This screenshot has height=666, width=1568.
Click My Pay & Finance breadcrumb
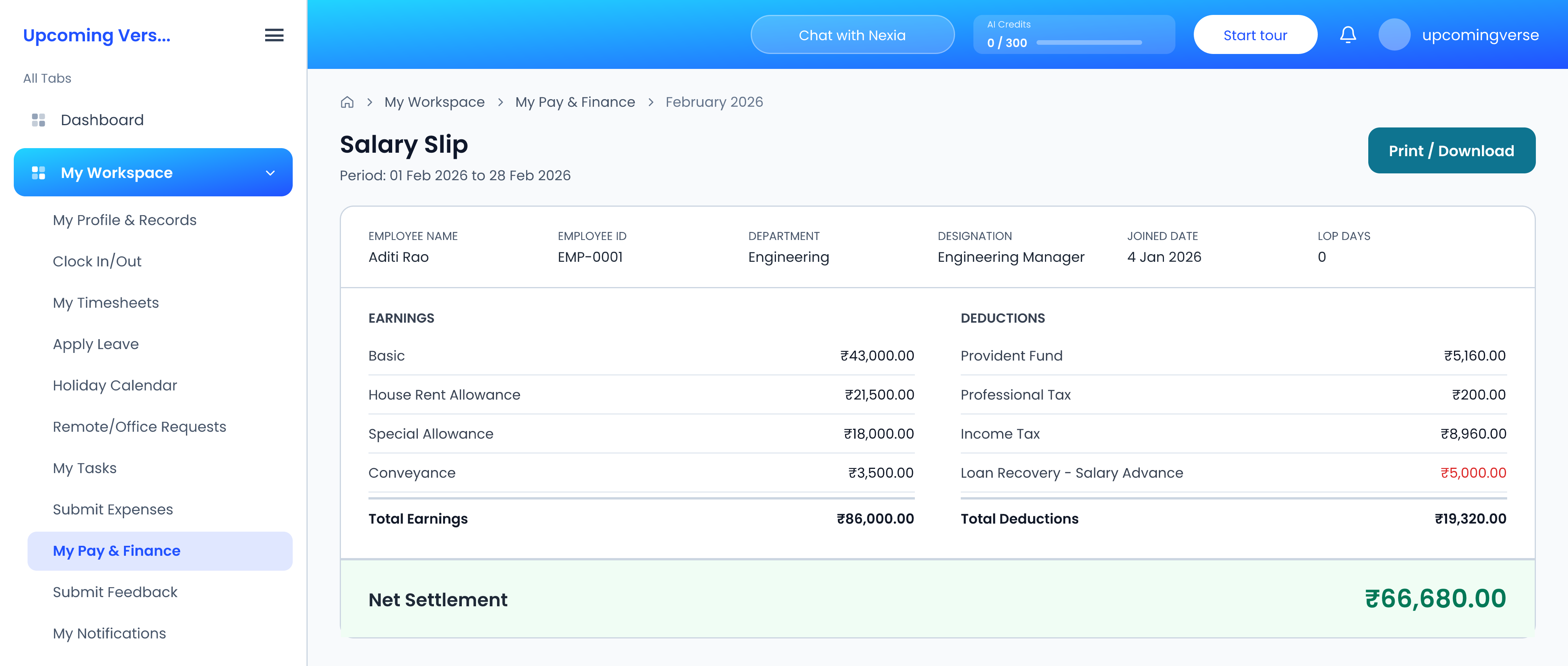coord(575,102)
